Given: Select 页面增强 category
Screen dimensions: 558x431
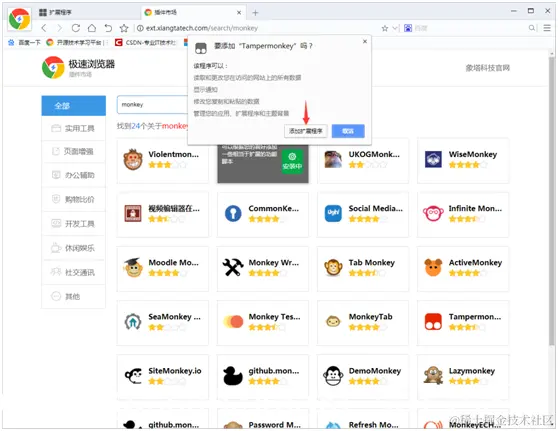Looking at the screenshot, I should click(x=74, y=151).
